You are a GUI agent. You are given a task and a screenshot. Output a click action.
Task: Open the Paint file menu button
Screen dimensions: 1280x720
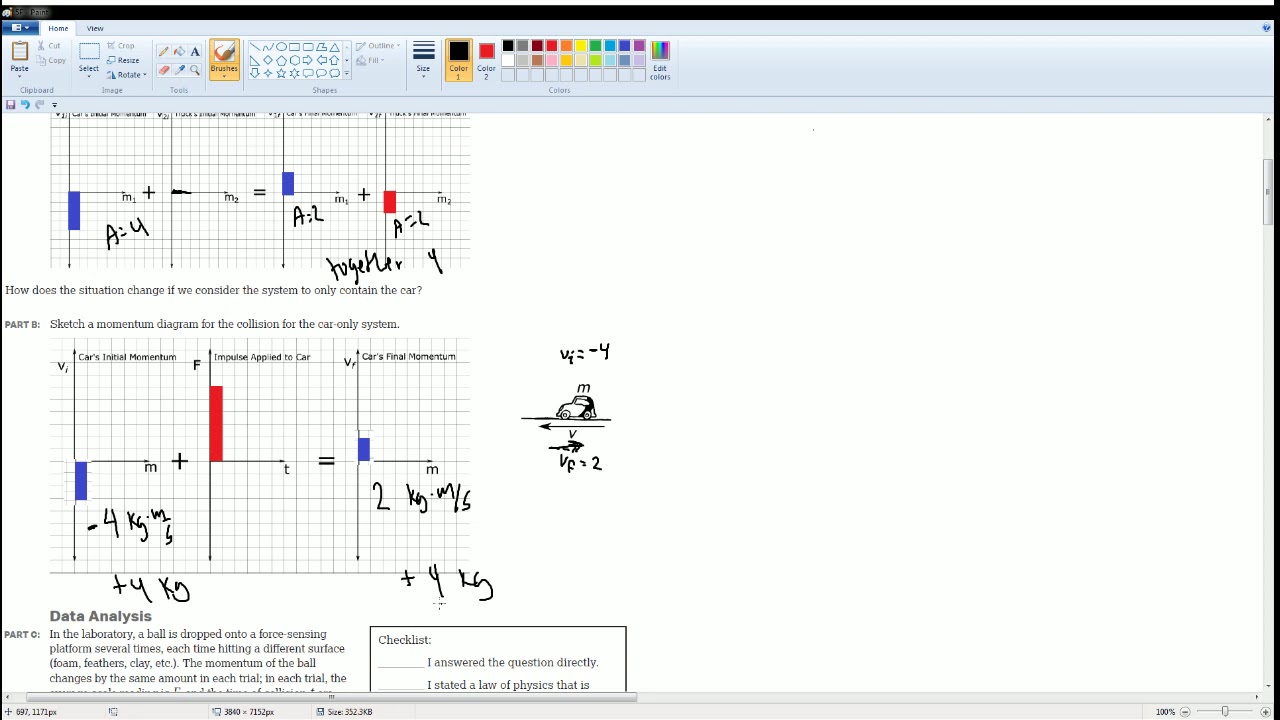(19, 28)
